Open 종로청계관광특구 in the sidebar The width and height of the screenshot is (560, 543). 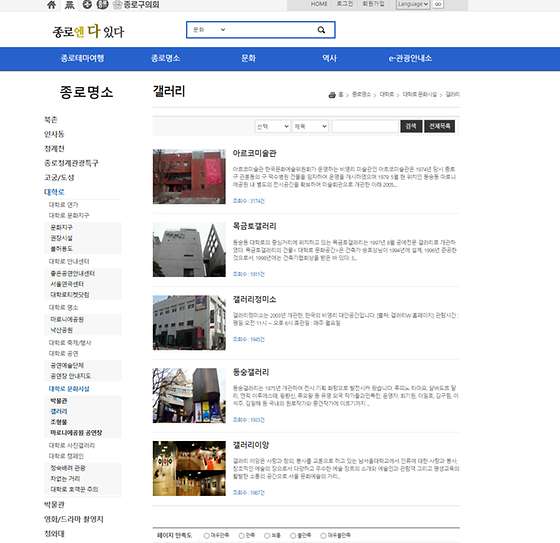pyautogui.click(x=71, y=163)
